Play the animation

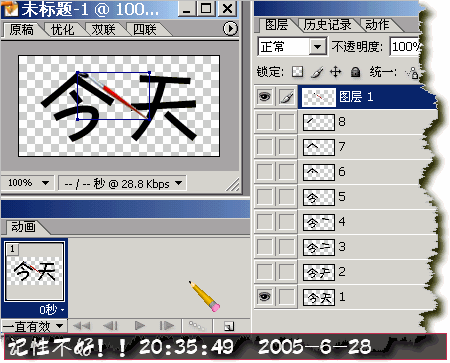[x=140, y=325]
